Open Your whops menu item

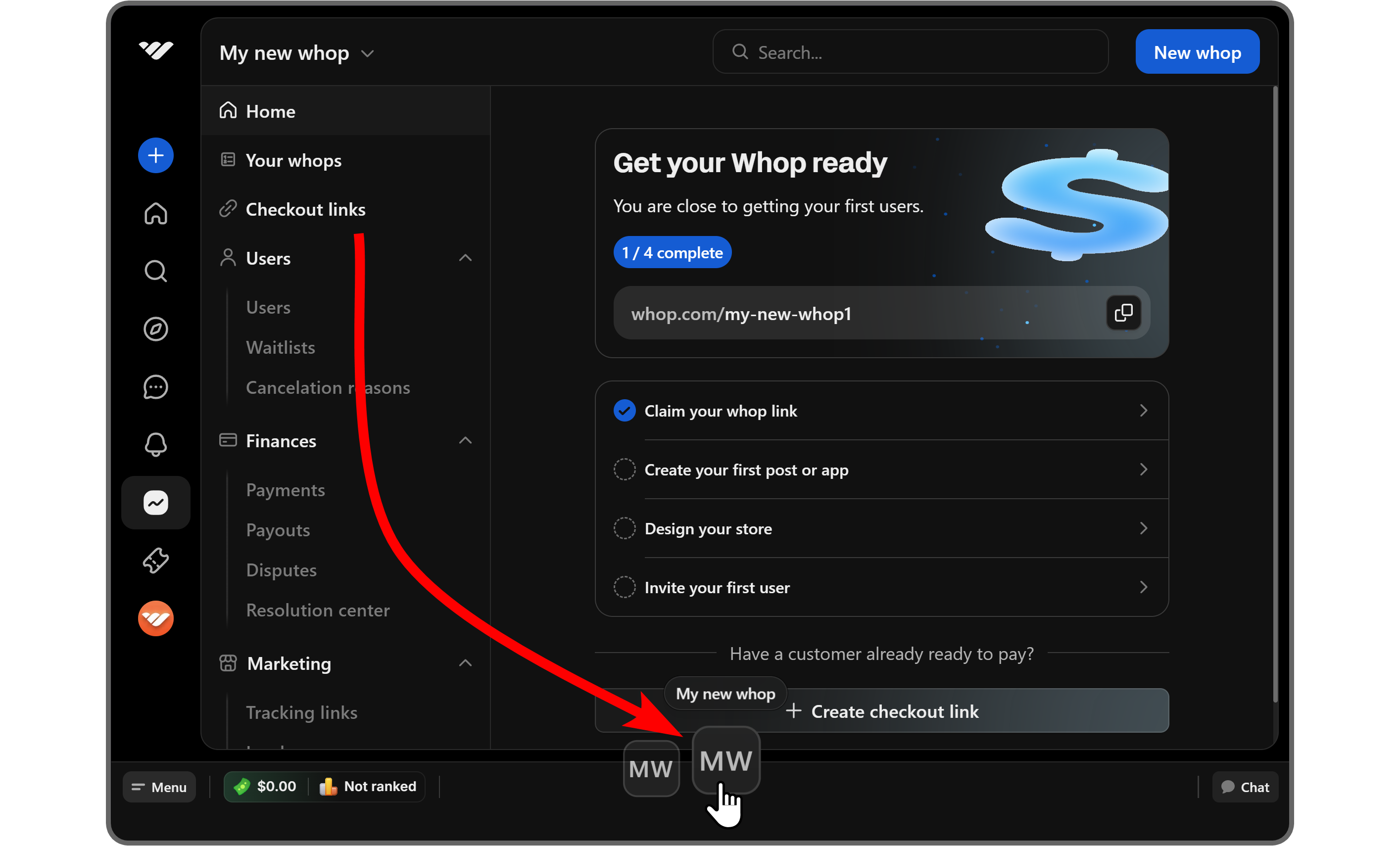pos(293,161)
